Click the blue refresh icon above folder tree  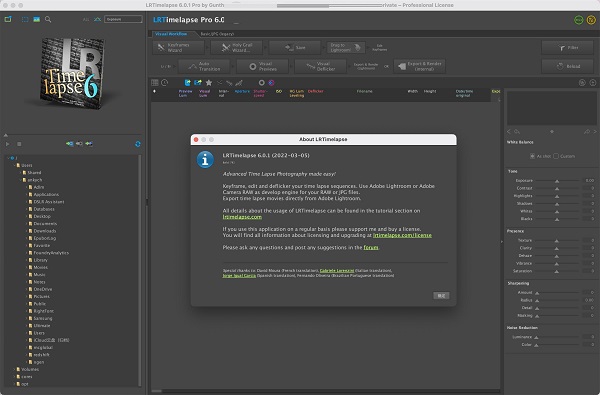(x=138, y=144)
